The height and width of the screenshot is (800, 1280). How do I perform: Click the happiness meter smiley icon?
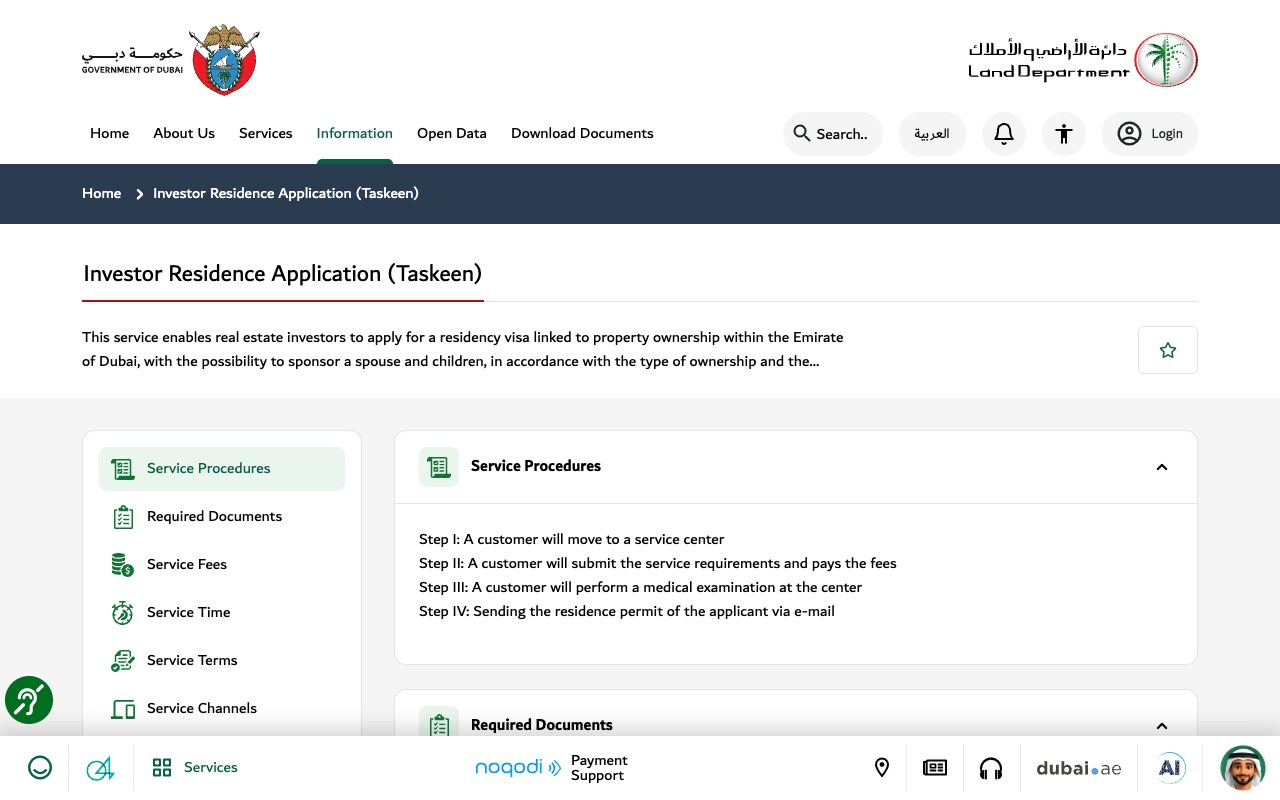[x=40, y=768]
